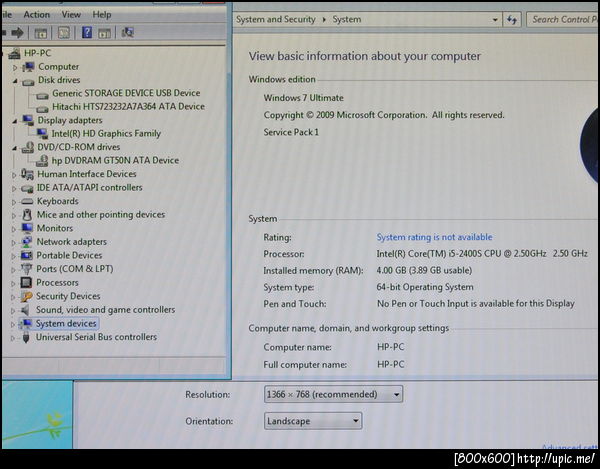Viewport: 600px width, 469px height.
Task: Click the show/hide console tree toolbar icon
Action: point(41,33)
